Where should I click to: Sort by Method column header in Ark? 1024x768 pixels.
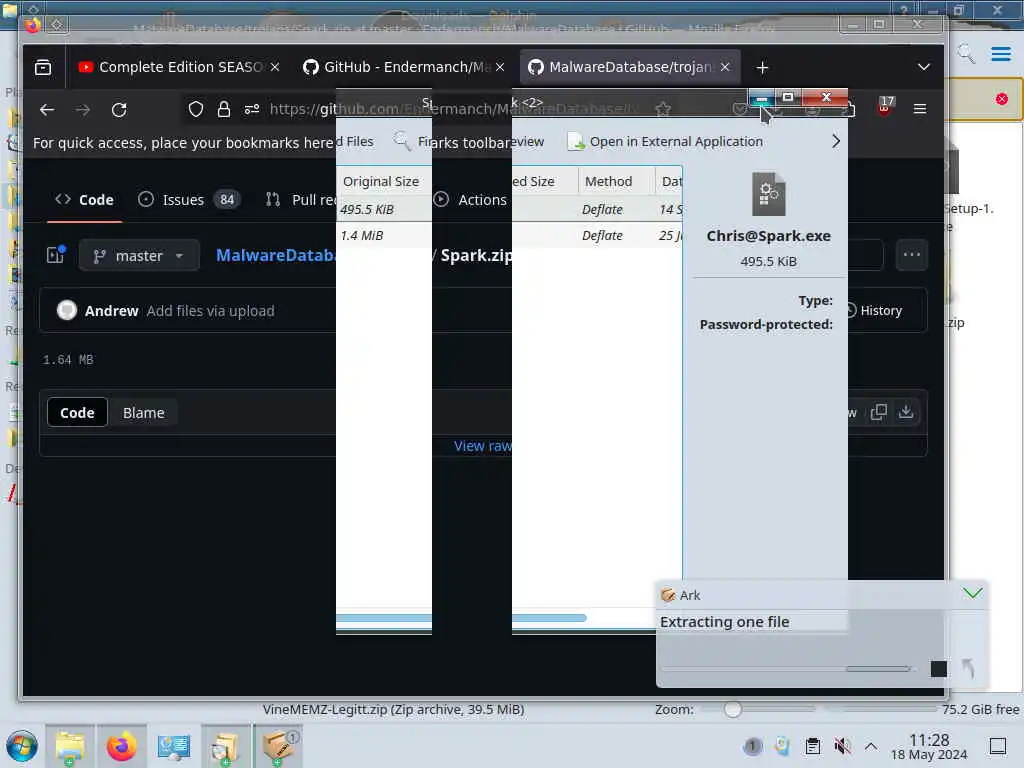pyautogui.click(x=616, y=182)
